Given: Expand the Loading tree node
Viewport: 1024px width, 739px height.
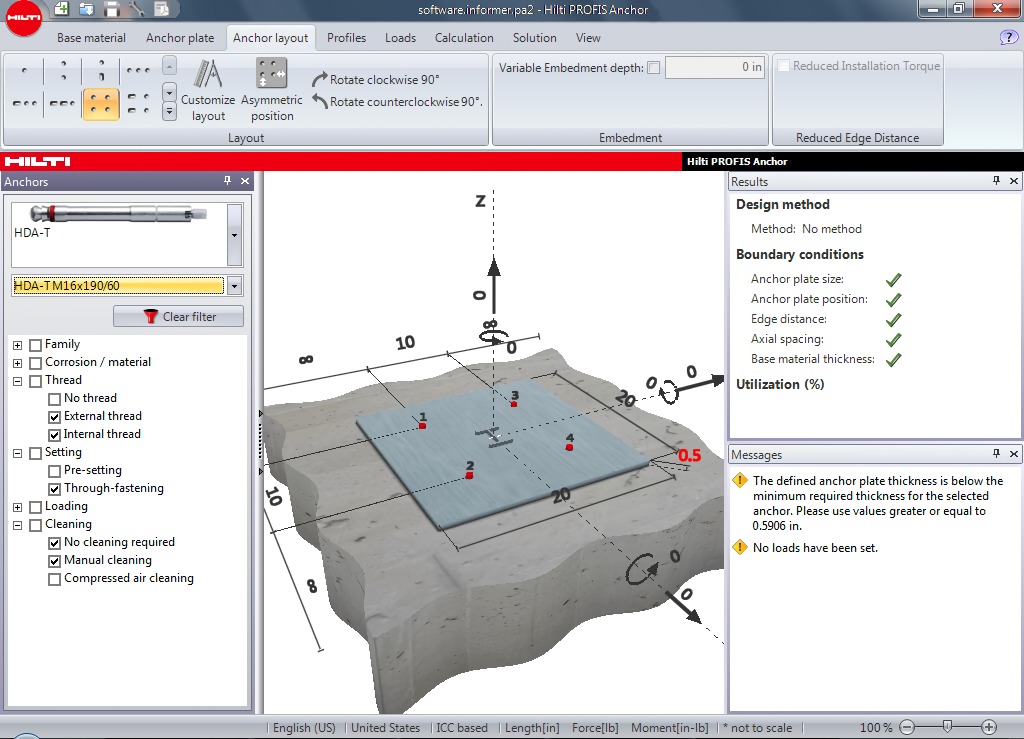Looking at the screenshot, I should (x=18, y=507).
